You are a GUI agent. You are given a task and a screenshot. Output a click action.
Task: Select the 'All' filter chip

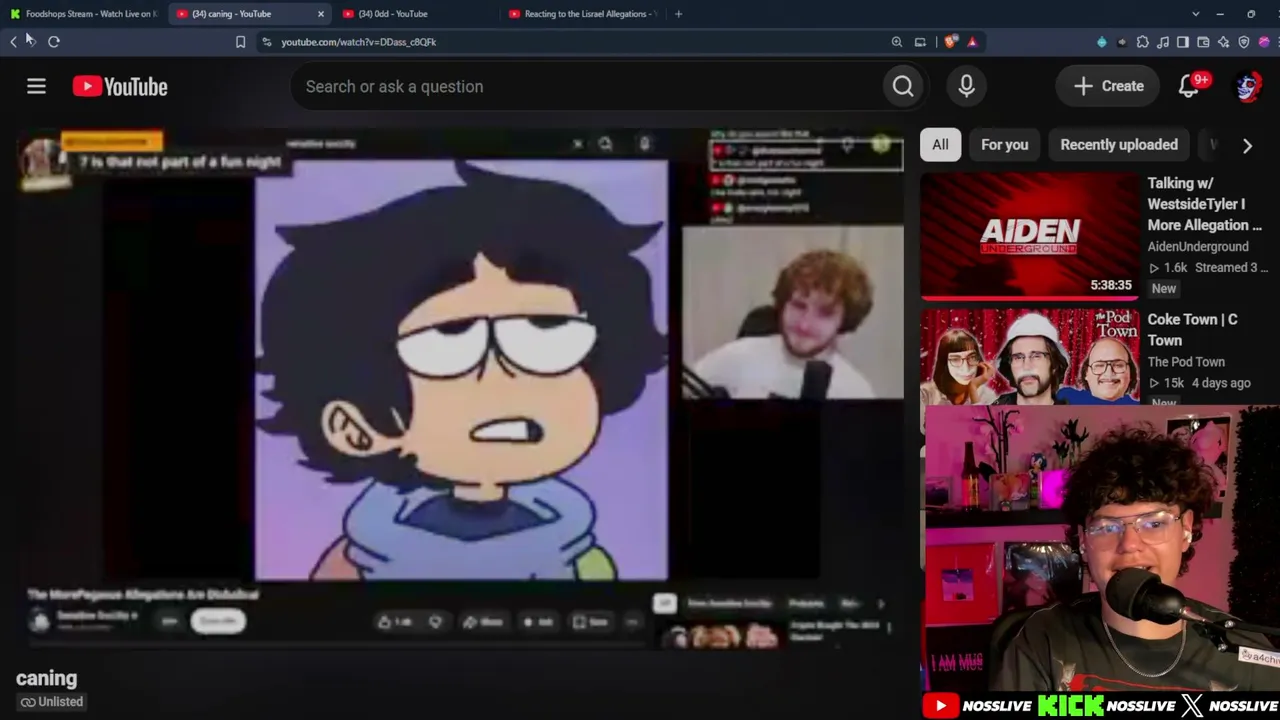[x=940, y=145]
